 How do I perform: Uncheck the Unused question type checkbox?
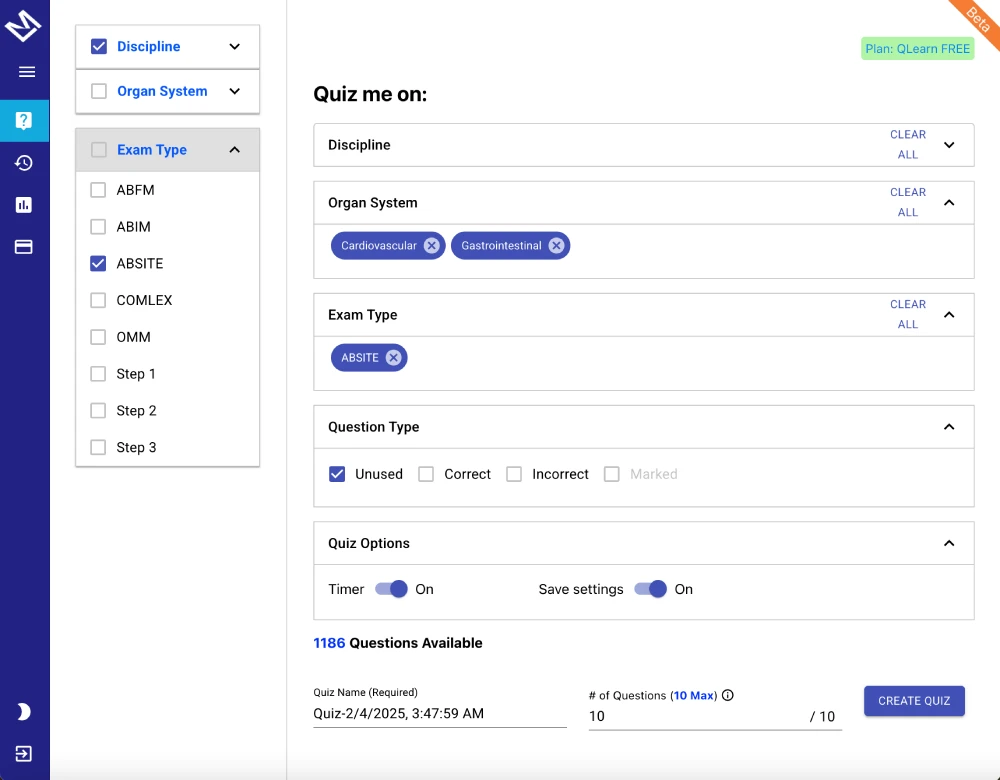(x=337, y=474)
